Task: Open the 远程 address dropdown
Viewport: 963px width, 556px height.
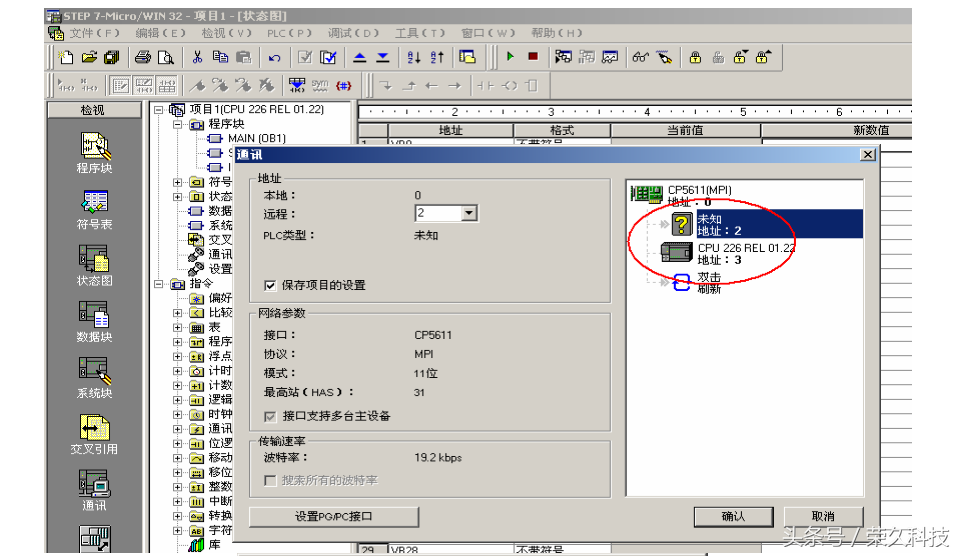Action: [x=469, y=213]
